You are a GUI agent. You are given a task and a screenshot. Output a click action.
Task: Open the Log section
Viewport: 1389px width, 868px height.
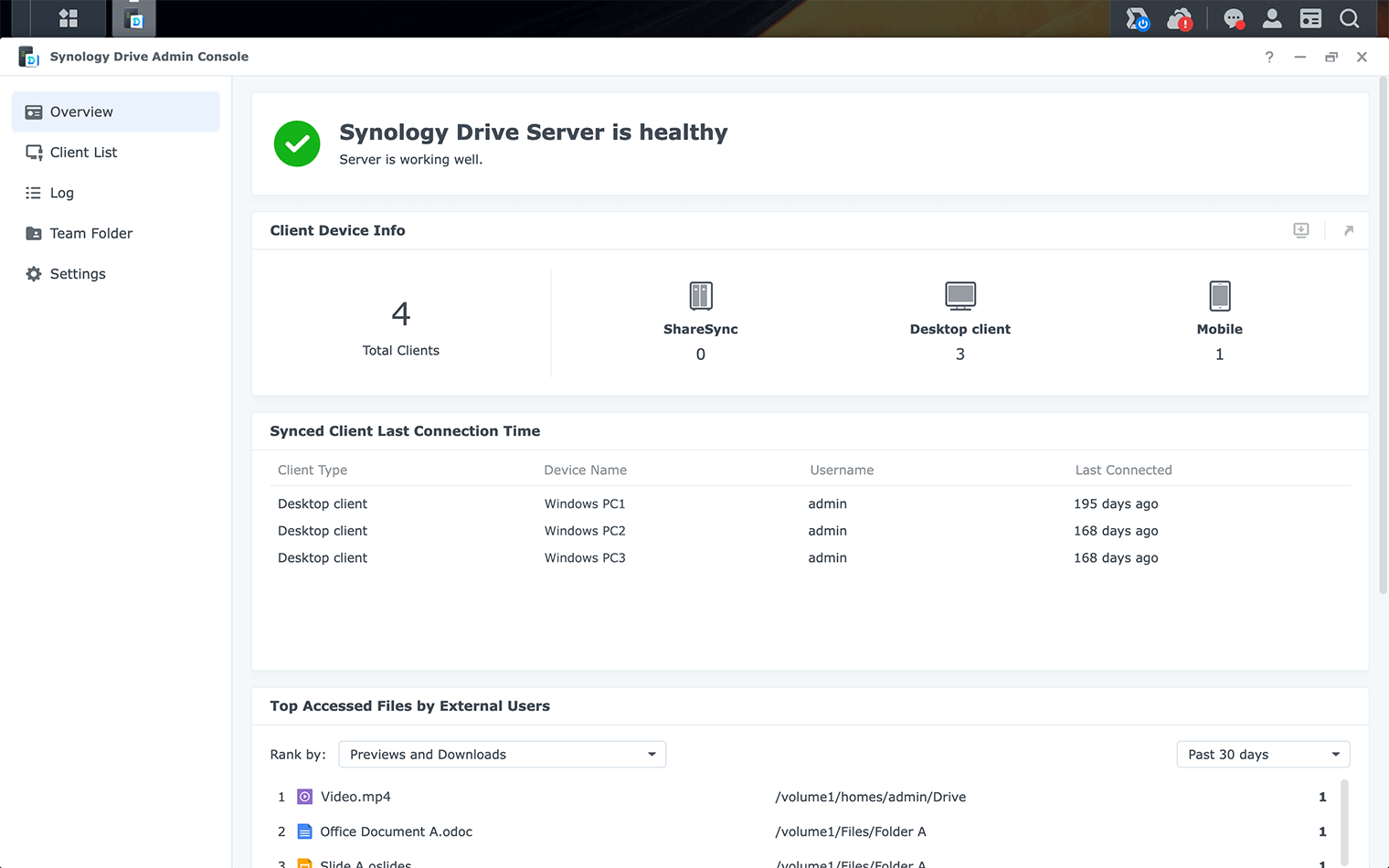[62, 193]
